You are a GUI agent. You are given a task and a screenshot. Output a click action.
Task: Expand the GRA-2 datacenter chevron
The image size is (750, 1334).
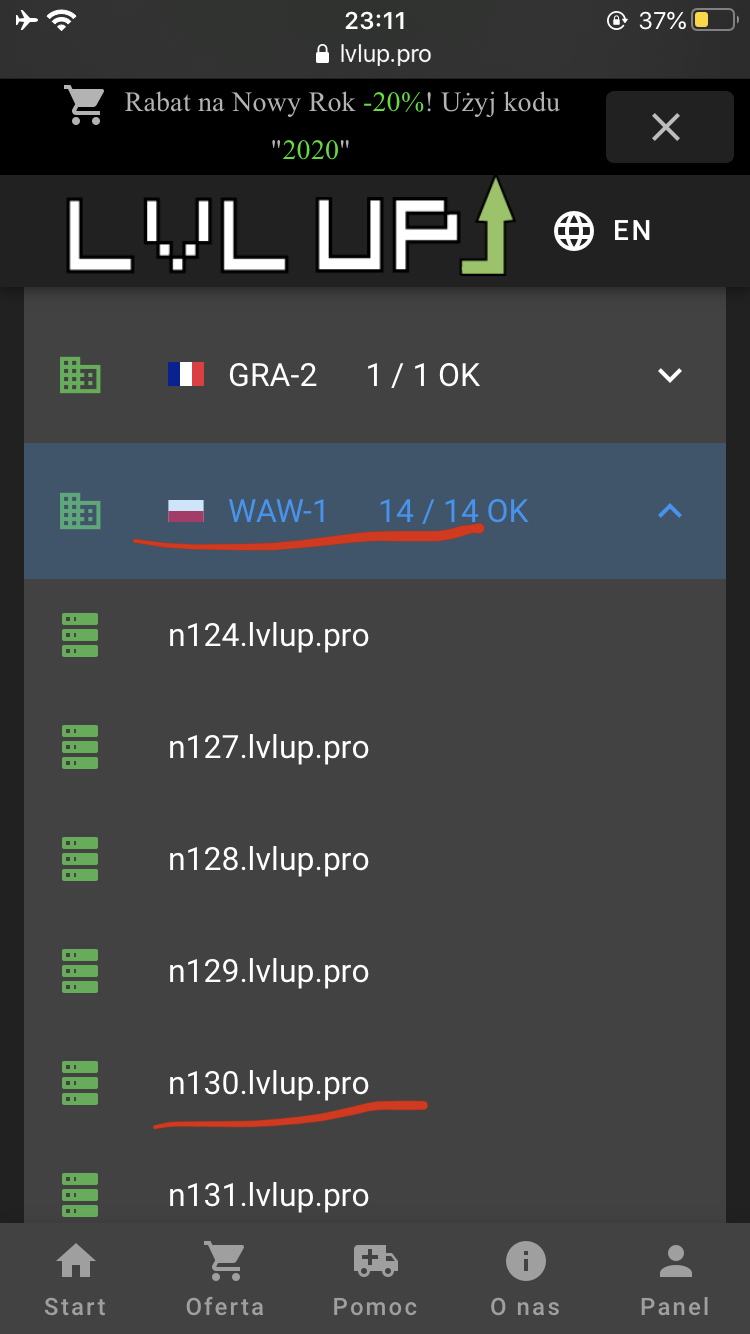669,376
